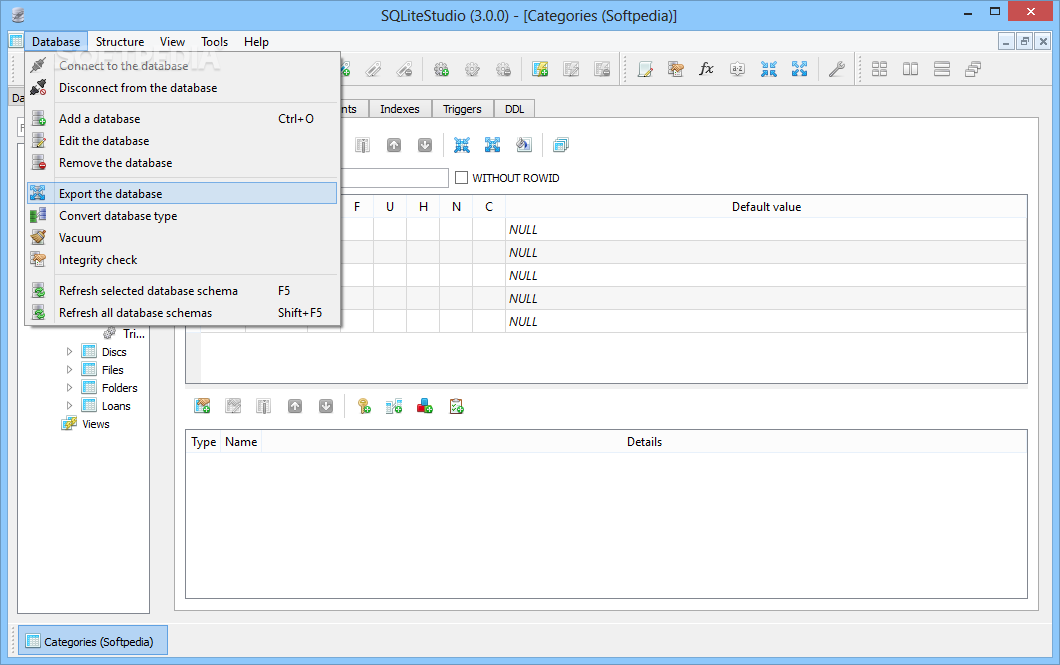Click the export icon in the table structure toolbar
Viewport: 1060px width, 665px height.
coord(492,145)
